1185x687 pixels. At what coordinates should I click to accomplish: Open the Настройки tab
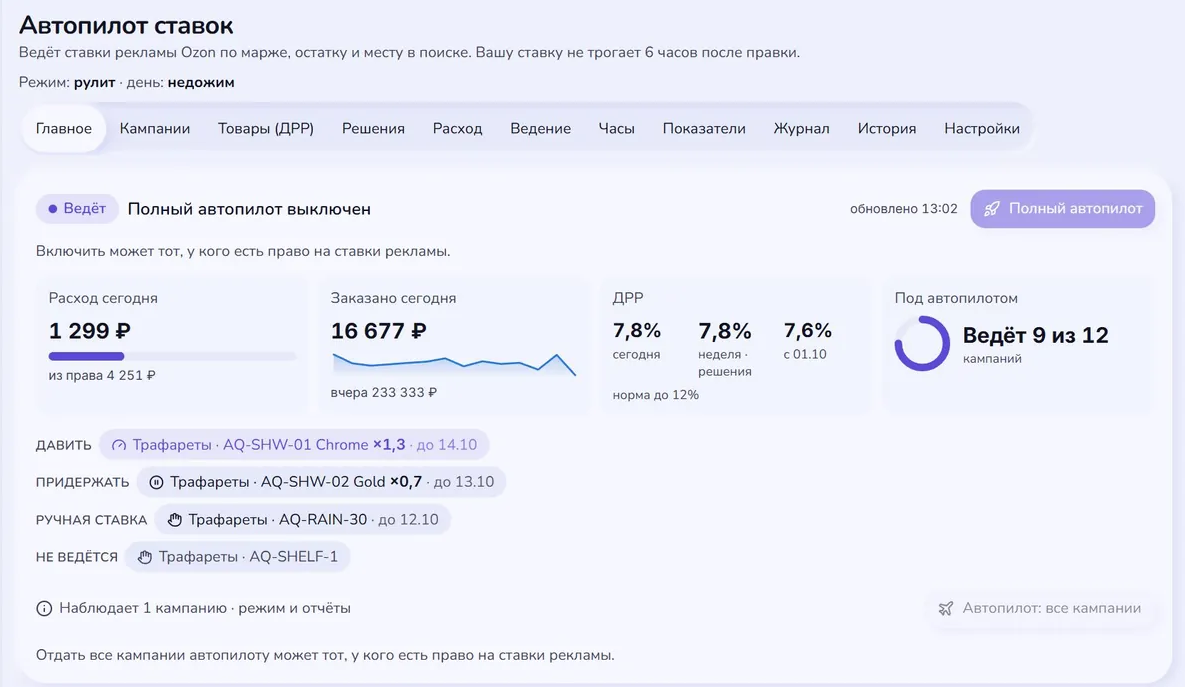[x=982, y=128]
